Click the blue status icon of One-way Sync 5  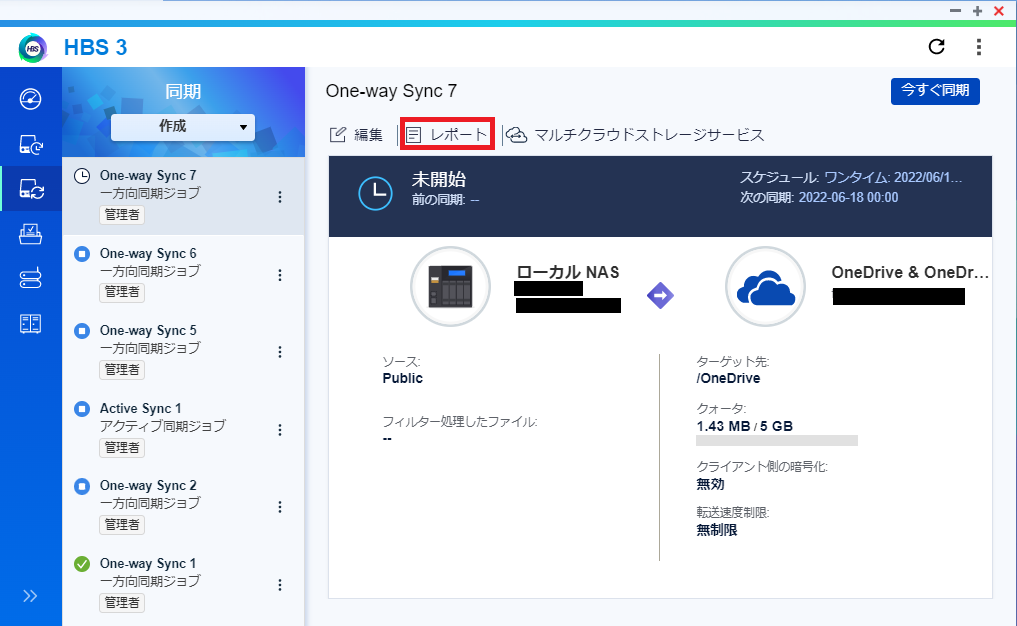(82, 331)
